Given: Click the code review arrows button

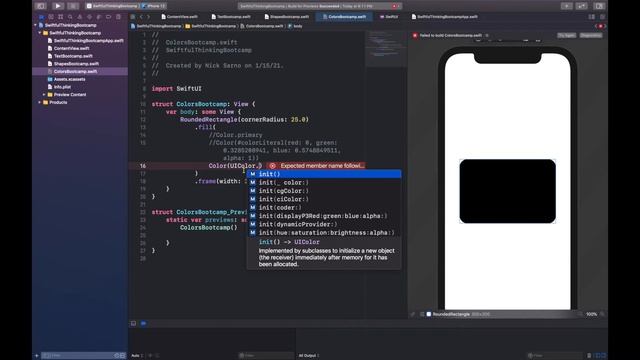Looking at the screenshot, I should [x=581, y=6].
